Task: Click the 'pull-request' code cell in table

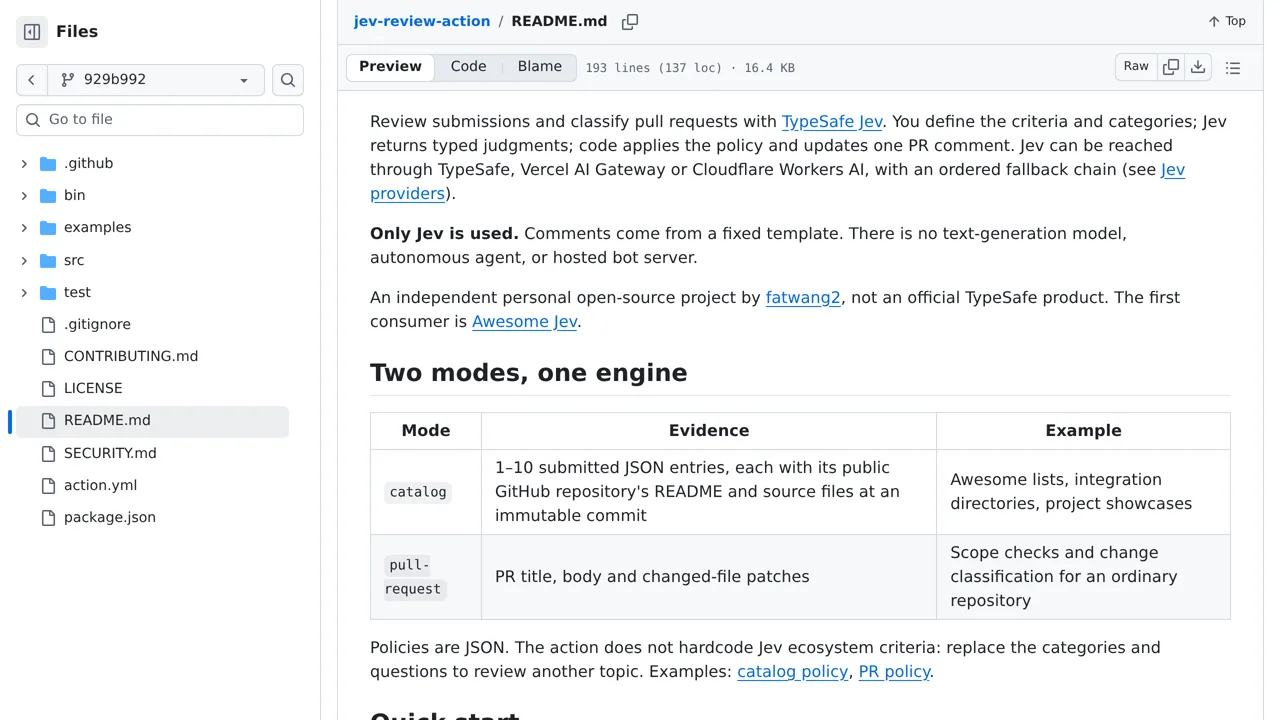Action: [414, 577]
